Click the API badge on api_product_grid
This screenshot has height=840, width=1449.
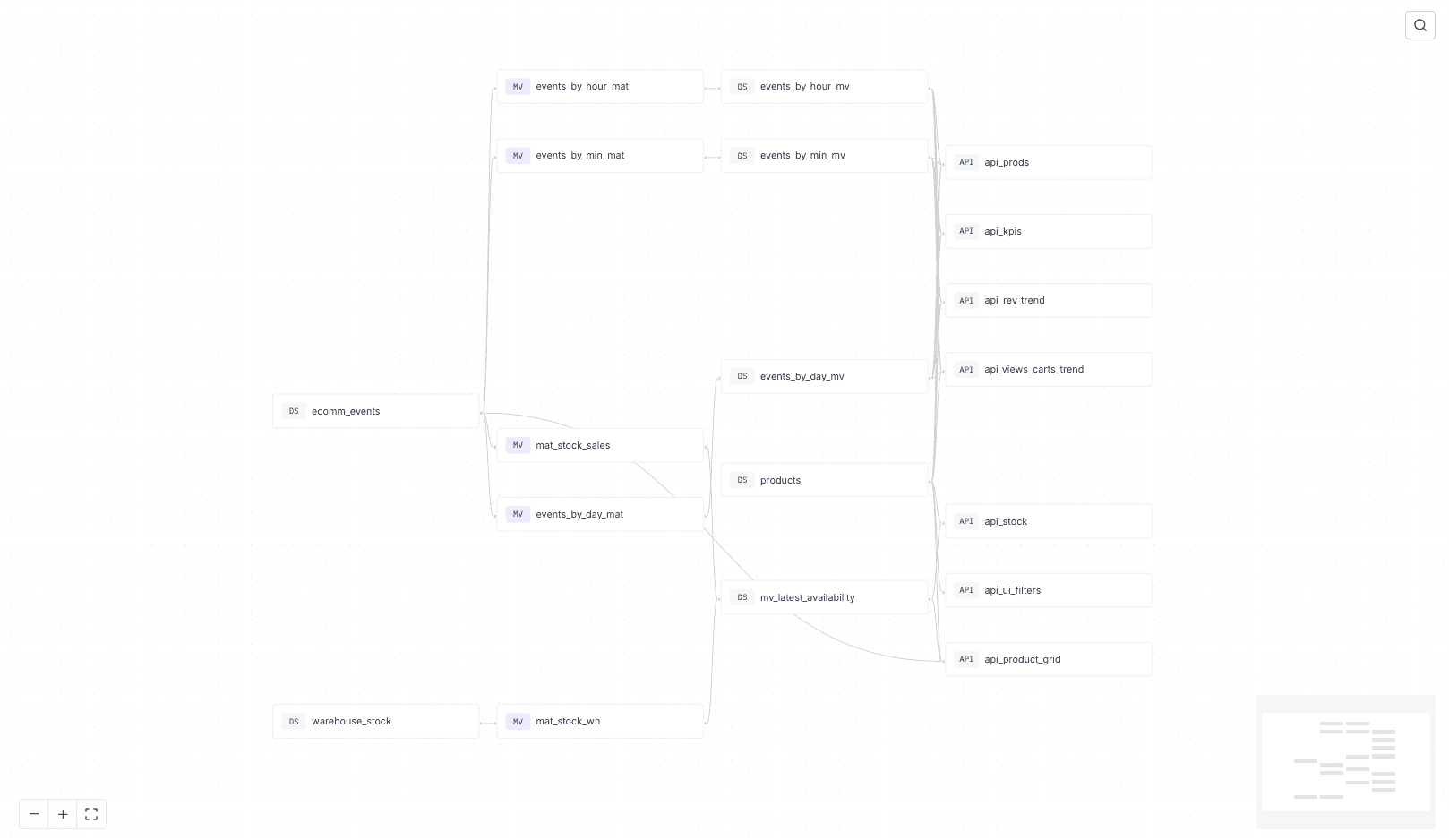click(x=966, y=659)
